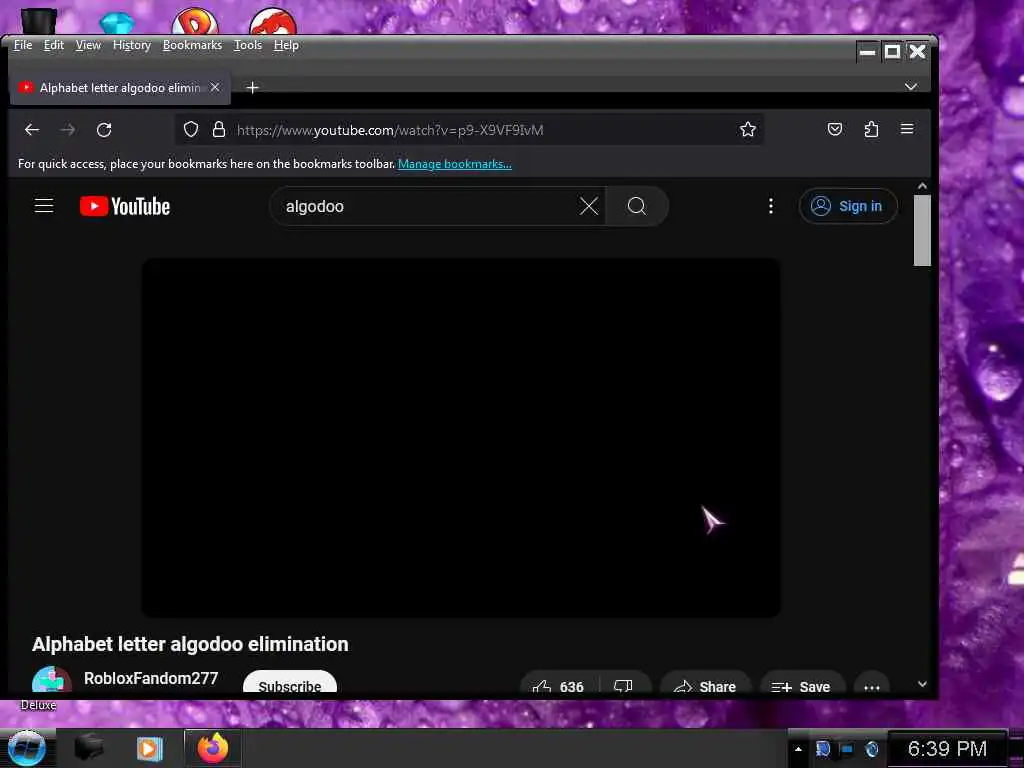Close the Alphabet letter algodoo tab
The width and height of the screenshot is (1024, 768).
coord(215,87)
